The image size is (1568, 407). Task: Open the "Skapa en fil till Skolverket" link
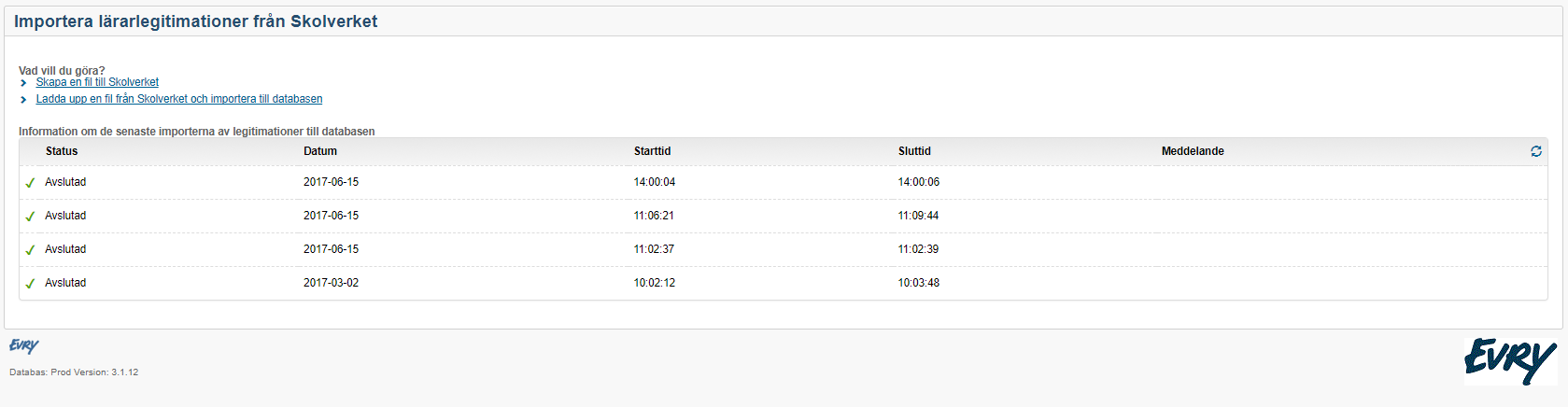[97, 82]
